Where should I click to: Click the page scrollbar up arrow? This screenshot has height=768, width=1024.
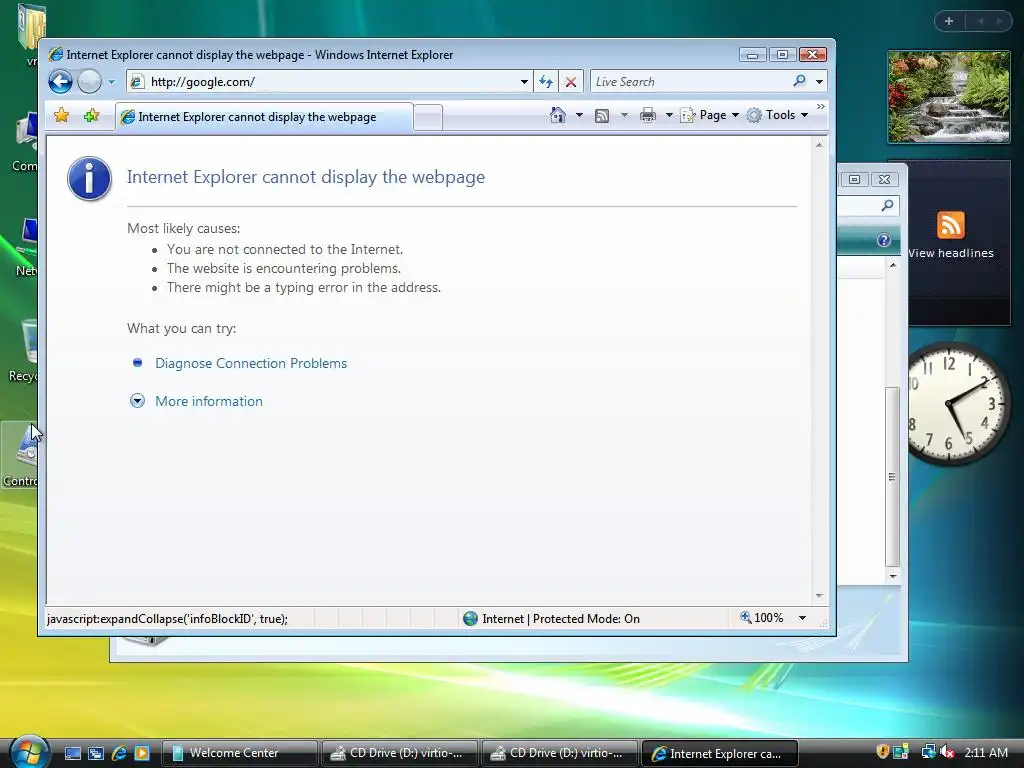pos(819,145)
